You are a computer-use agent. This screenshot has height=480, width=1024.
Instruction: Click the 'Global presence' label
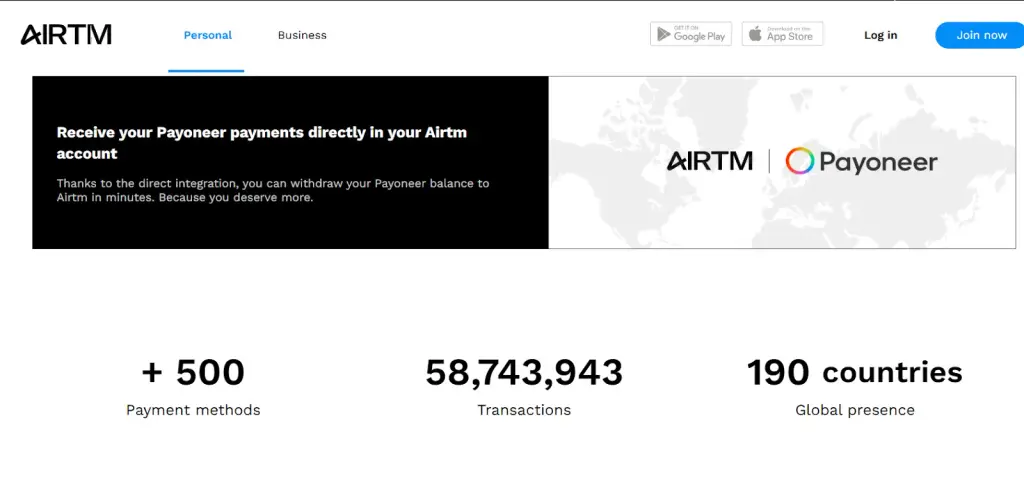(855, 410)
